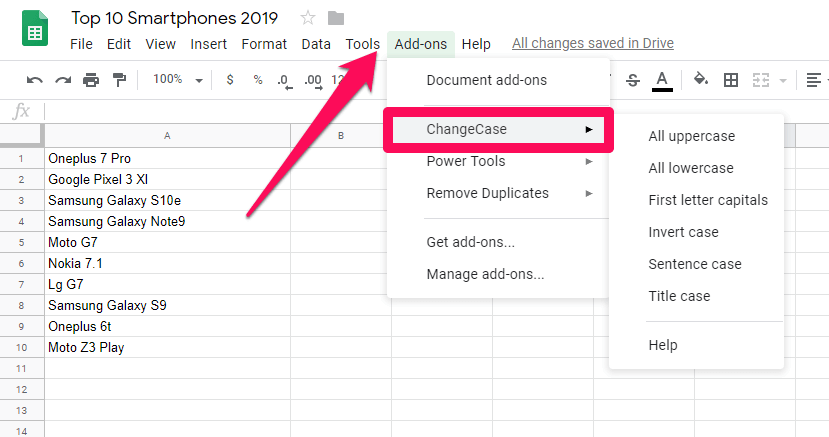
Task: Expand the Remove Duplicates submenu
Action: click(x=499, y=193)
